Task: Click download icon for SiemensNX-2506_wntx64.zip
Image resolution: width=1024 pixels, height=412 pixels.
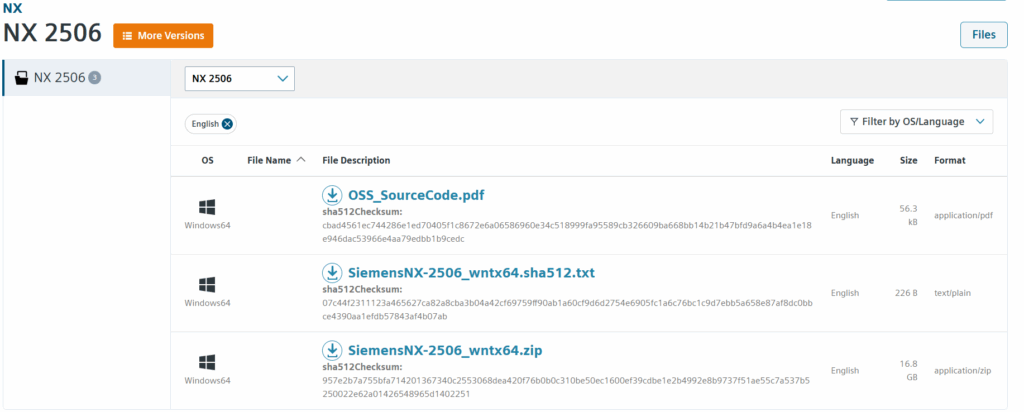Action: tap(332, 350)
